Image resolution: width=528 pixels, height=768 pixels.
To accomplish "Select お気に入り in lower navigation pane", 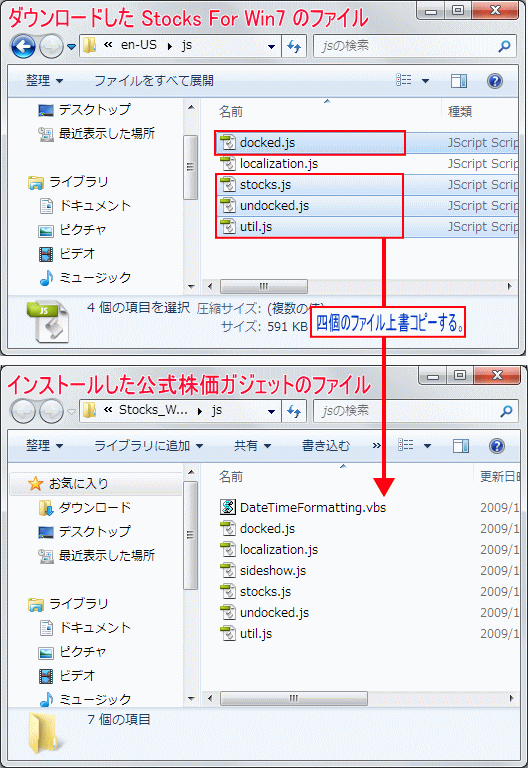I will [x=68, y=484].
